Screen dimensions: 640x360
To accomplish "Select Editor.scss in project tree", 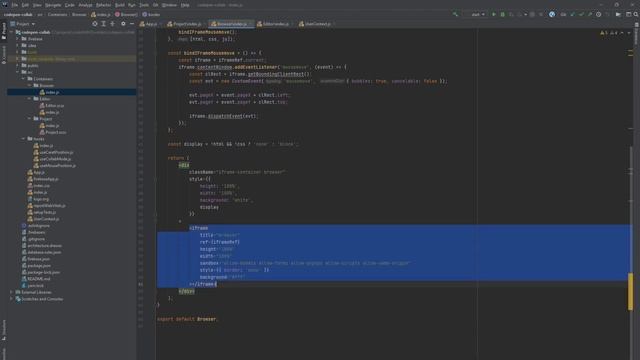I will click(x=55, y=105).
